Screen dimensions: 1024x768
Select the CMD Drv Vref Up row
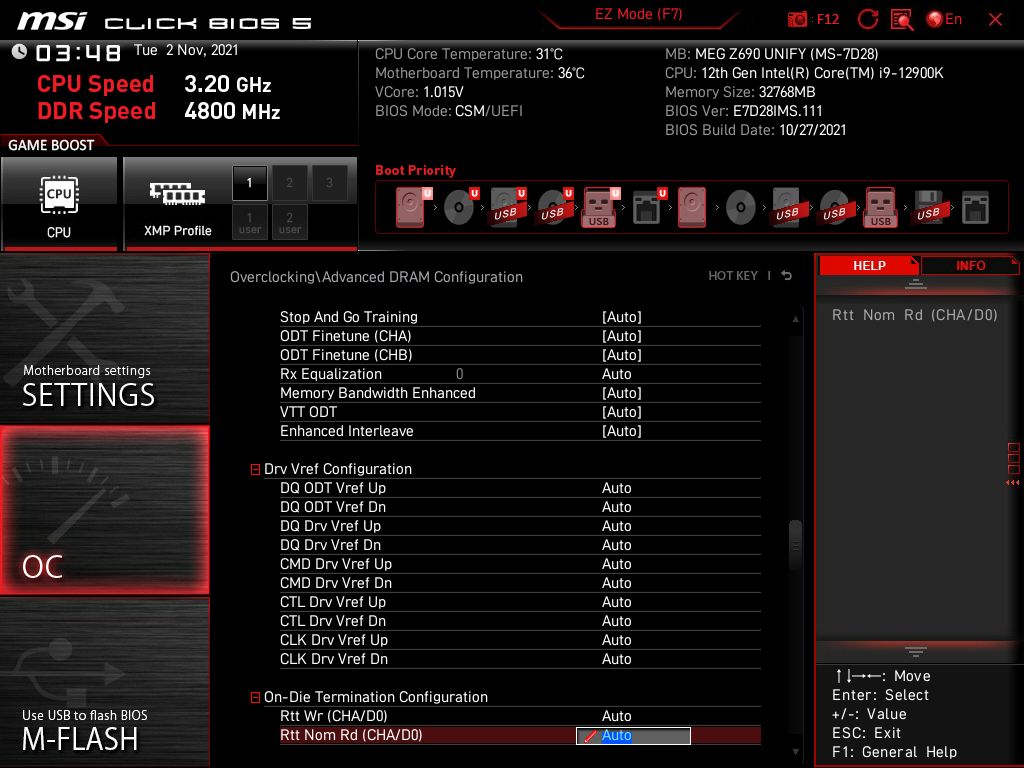pos(520,564)
